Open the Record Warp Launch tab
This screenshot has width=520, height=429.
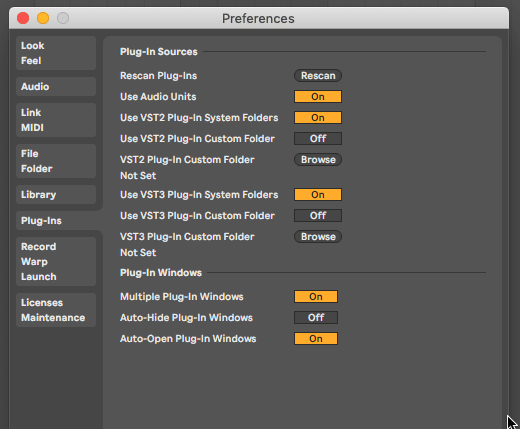point(56,262)
